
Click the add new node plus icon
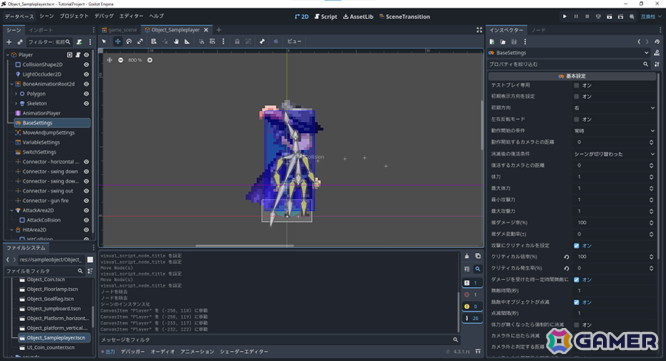9,42
